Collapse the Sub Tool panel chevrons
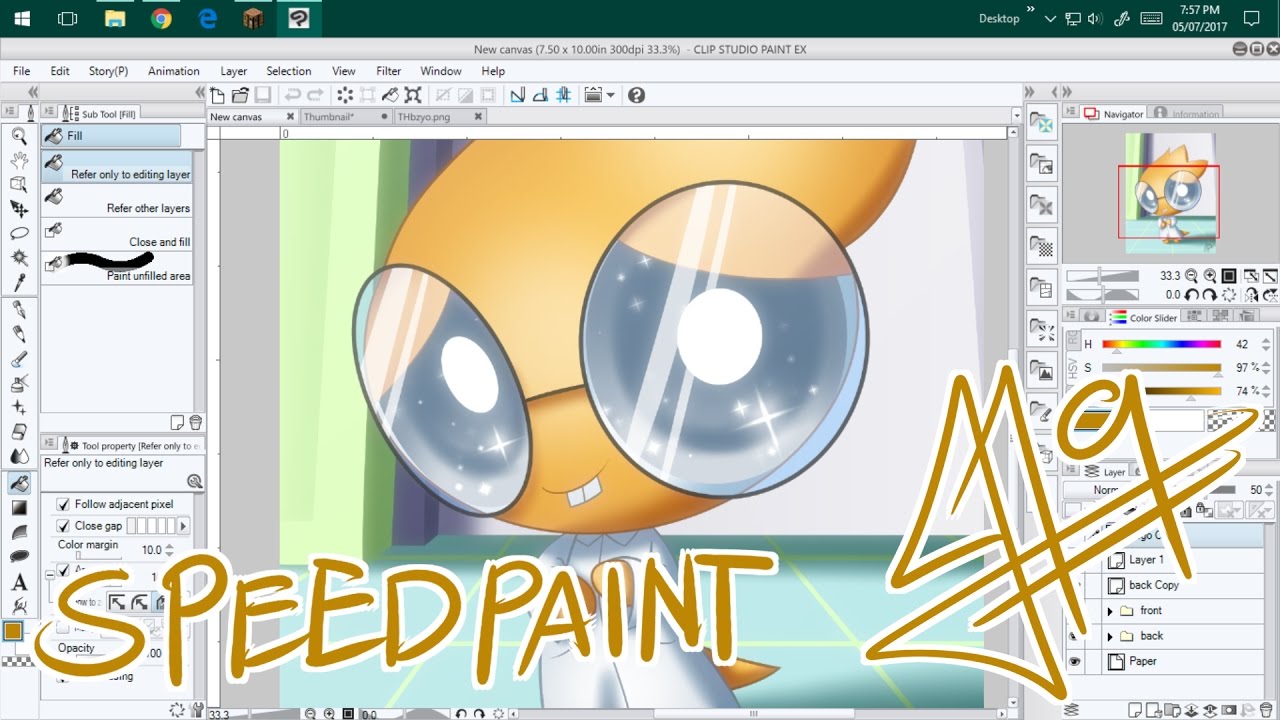 coord(200,92)
